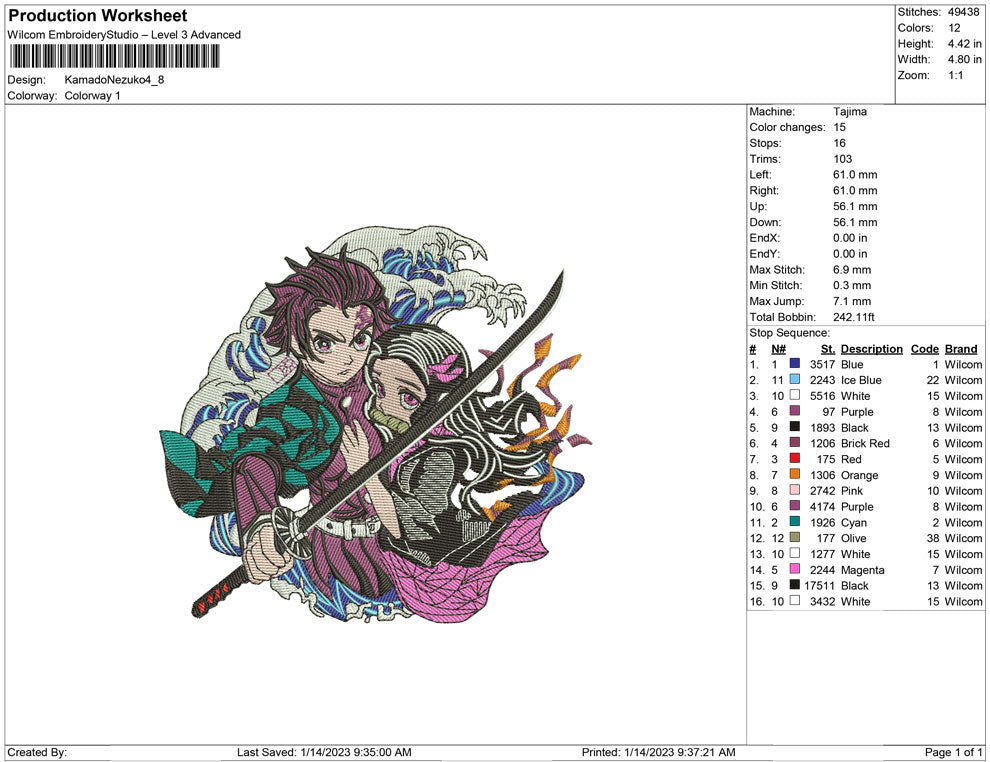Click the 'Stop Sequence:' label
The height and width of the screenshot is (762, 990).
coord(789,333)
